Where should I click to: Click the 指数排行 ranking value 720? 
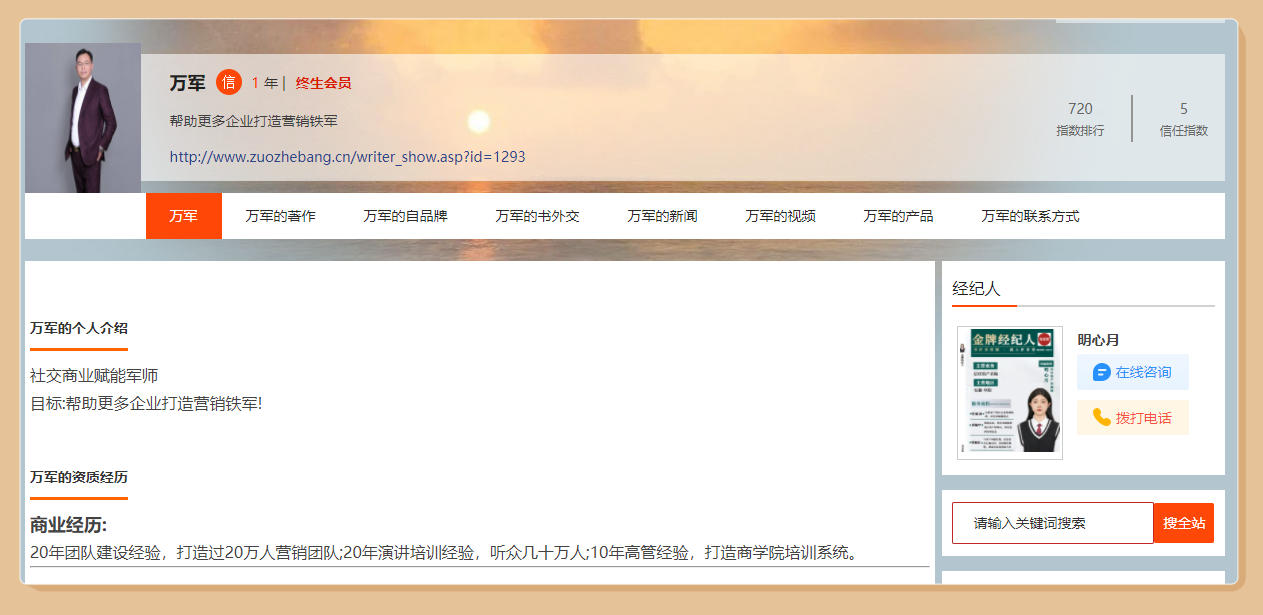point(1080,109)
